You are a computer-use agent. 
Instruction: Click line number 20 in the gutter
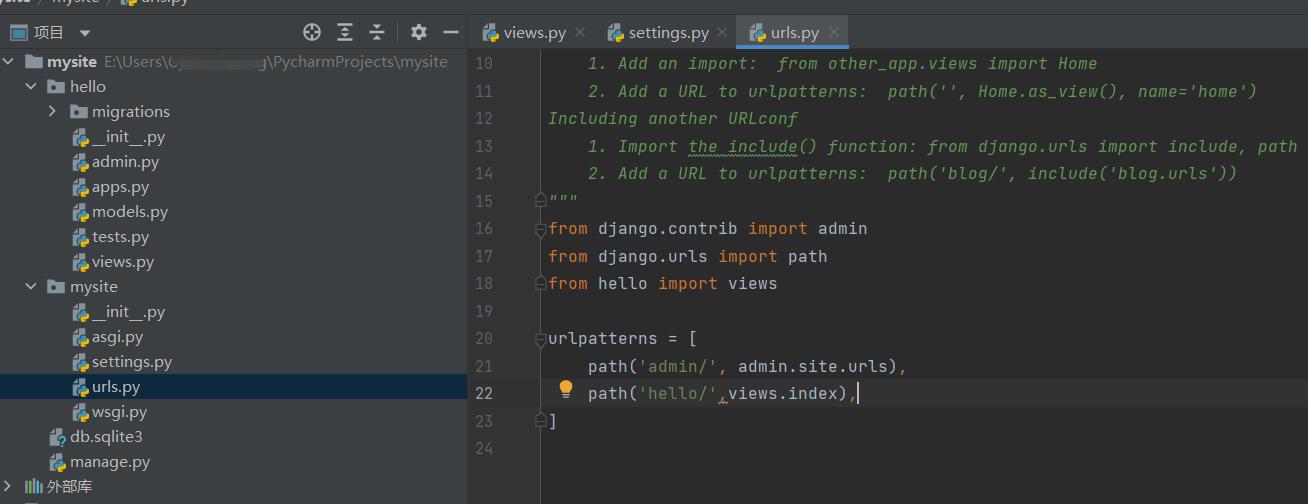click(483, 338)
